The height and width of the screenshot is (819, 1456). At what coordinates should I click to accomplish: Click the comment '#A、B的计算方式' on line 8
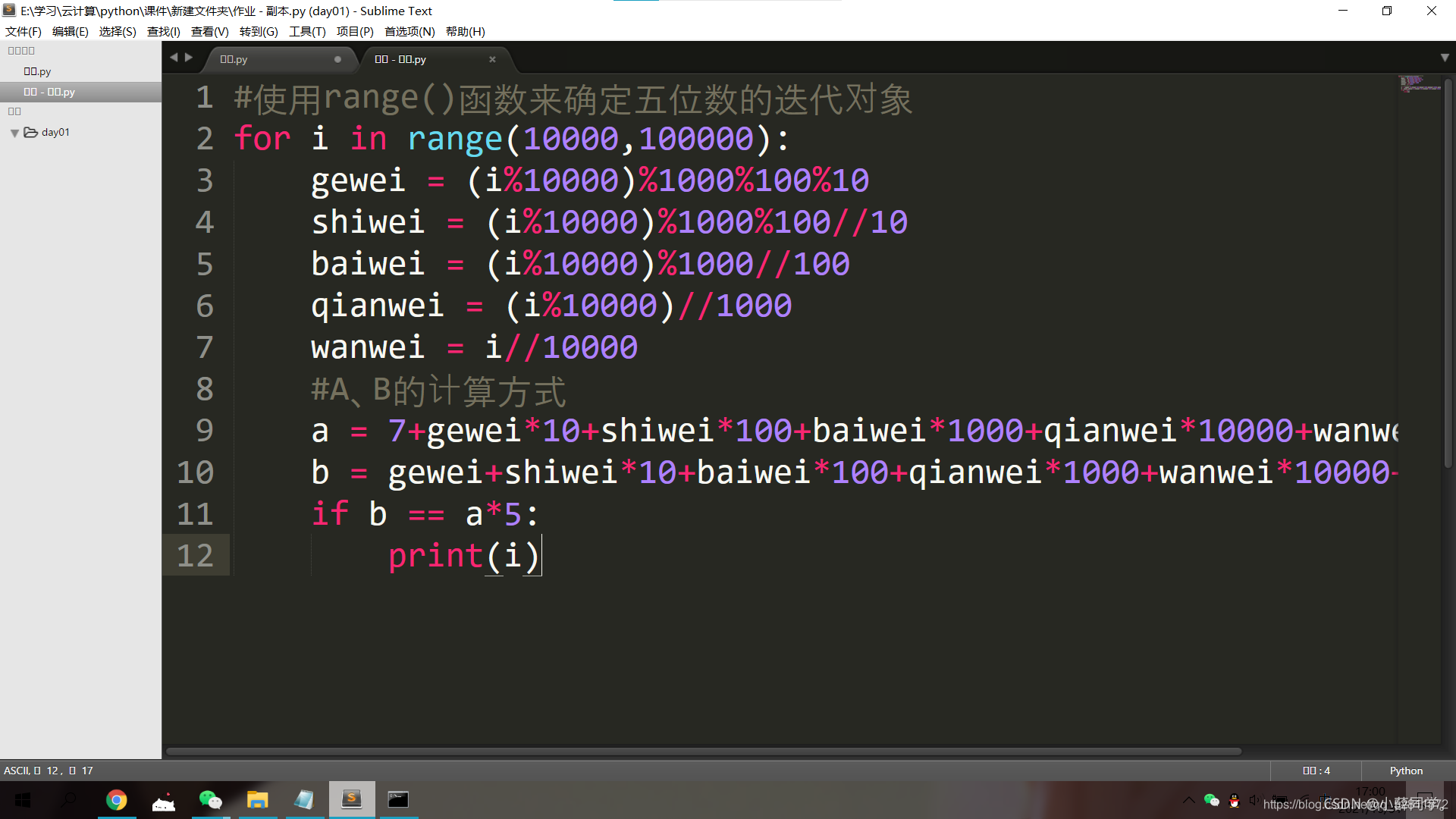click(438, 390)
